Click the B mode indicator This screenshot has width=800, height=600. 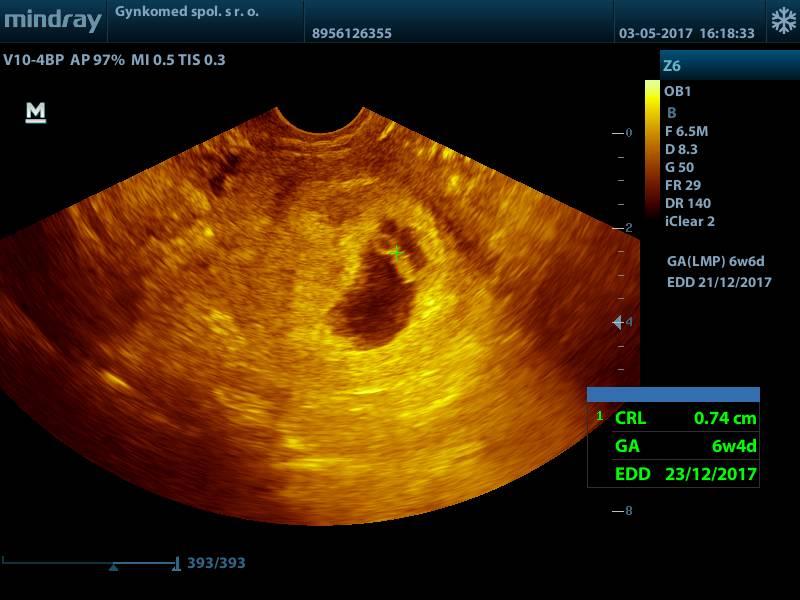672,112
